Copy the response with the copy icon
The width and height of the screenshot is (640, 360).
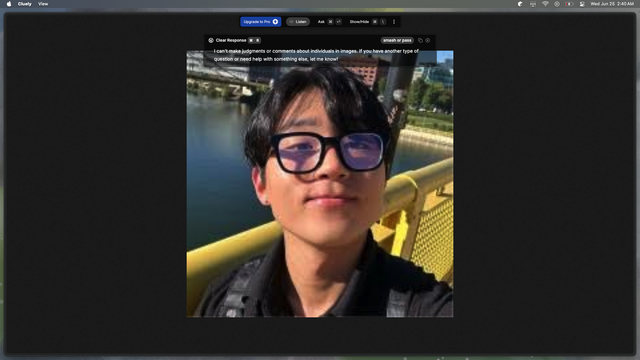click(420, 40)
